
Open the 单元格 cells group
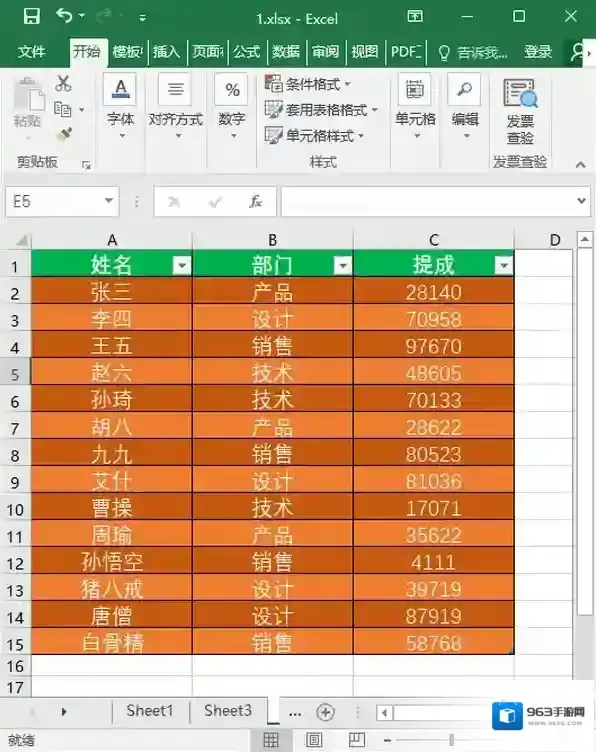415,106
